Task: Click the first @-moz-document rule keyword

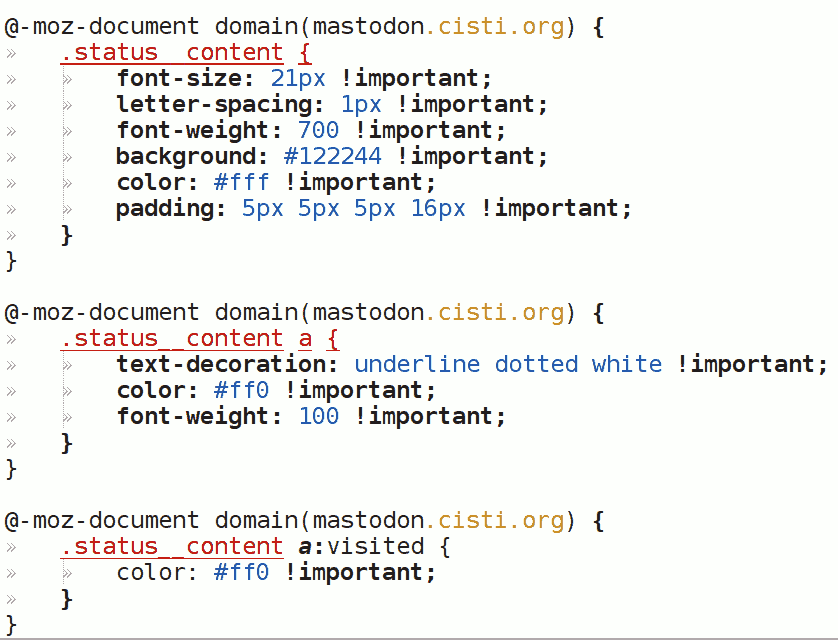Action: [101, 26]
